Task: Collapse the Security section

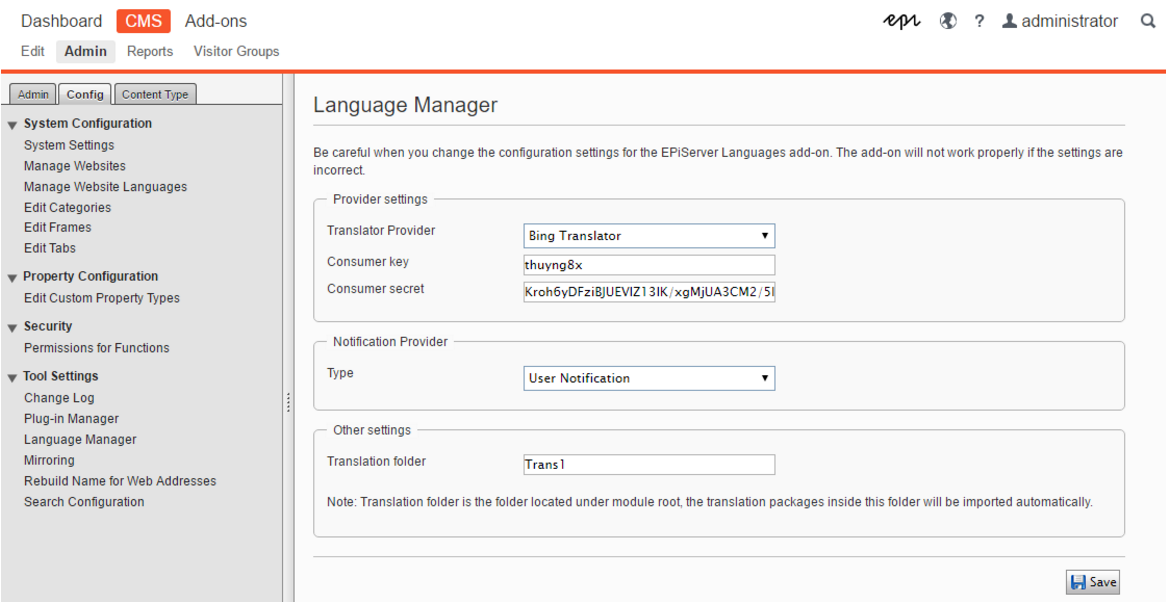Action: coord(13,328)
